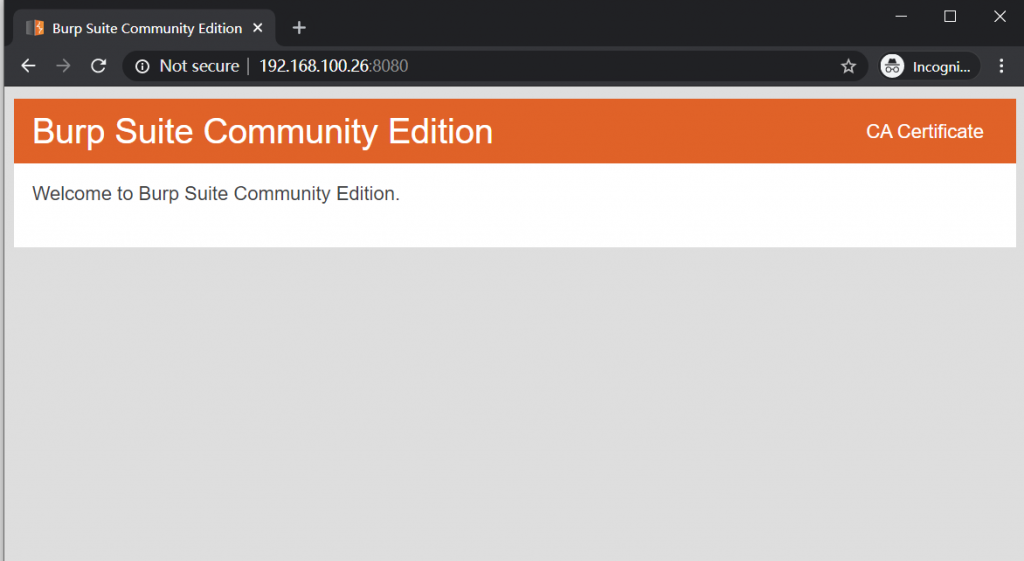Click the Welcome to Burp Suite text
Viewport: 1024px width, 561px height.
pos(216,194)
